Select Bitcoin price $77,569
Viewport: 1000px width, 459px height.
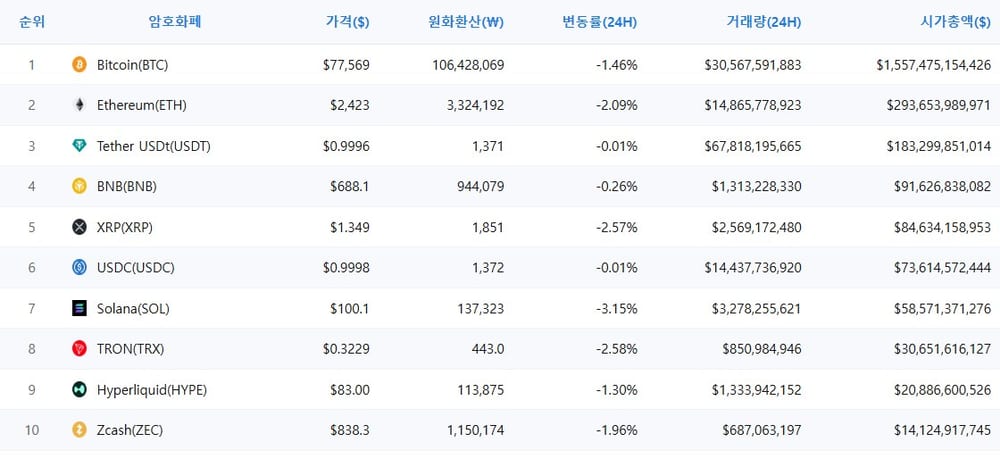pyautogui.click(x=346, y=65)
